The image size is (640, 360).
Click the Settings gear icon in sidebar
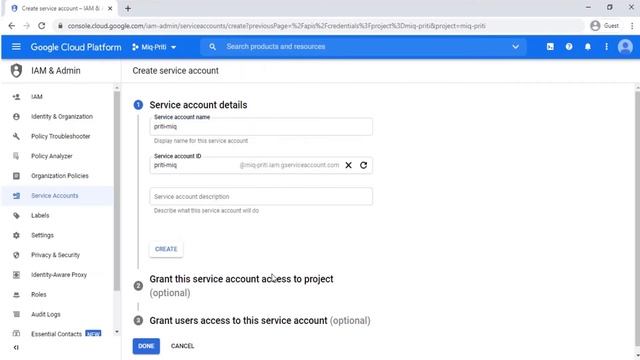click(x=16, y=235)
